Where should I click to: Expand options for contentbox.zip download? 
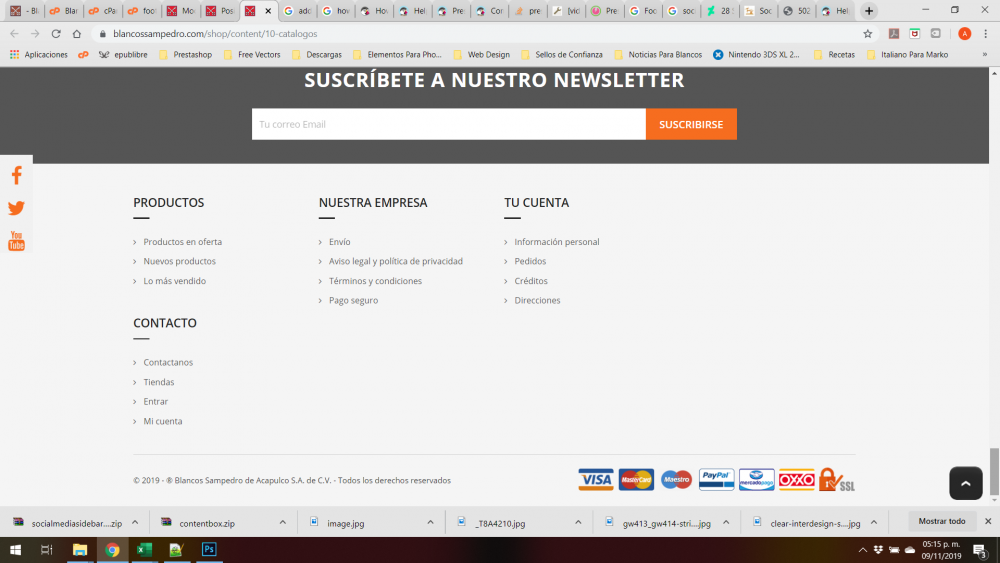pyautogui.click(x=283, y=522)
